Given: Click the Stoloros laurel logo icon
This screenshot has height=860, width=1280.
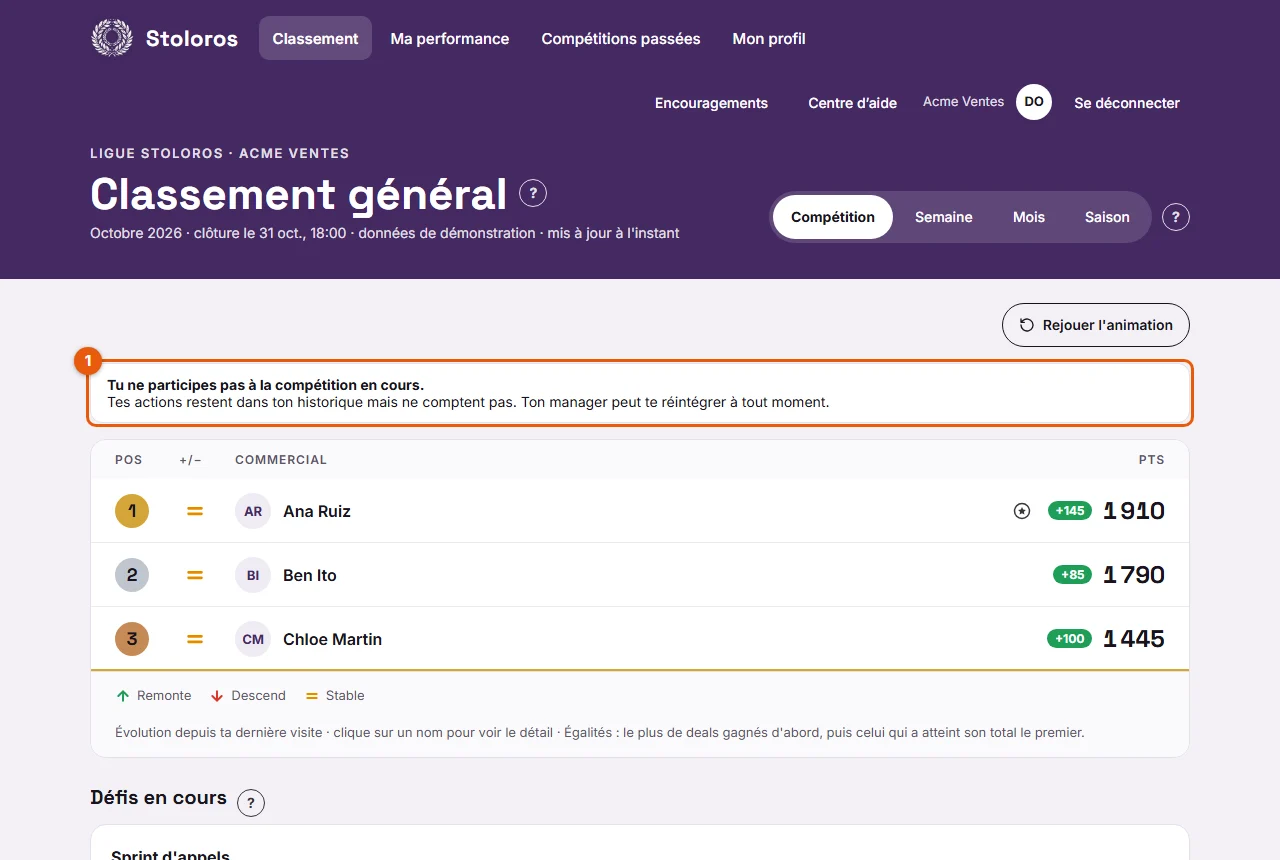Looking at the screenshot, I should pyautogui.click(x=112, y=38).
